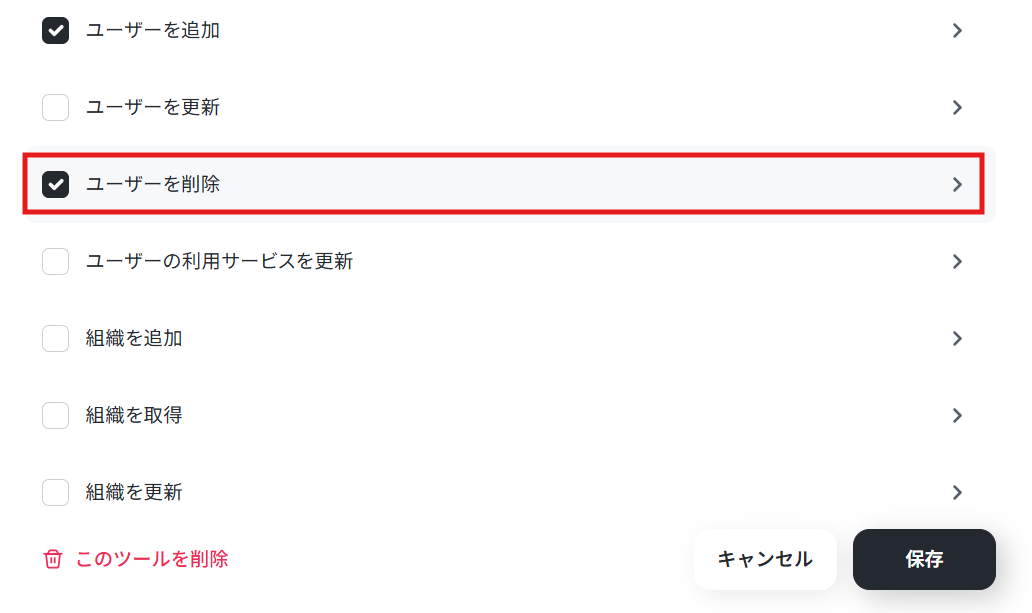Open chevron for ユーザーの利用サービスを更新
1032x613 pixels.
pos(957,261)
